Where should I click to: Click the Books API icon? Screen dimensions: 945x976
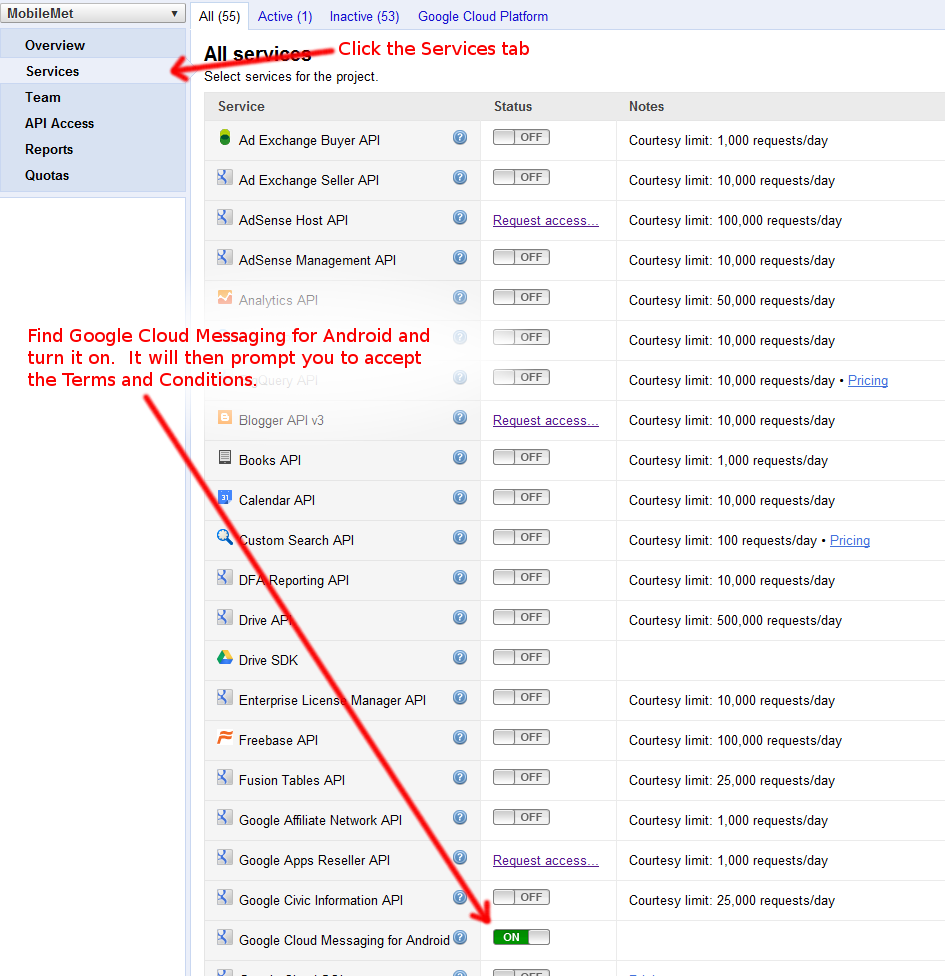[225, 458]
